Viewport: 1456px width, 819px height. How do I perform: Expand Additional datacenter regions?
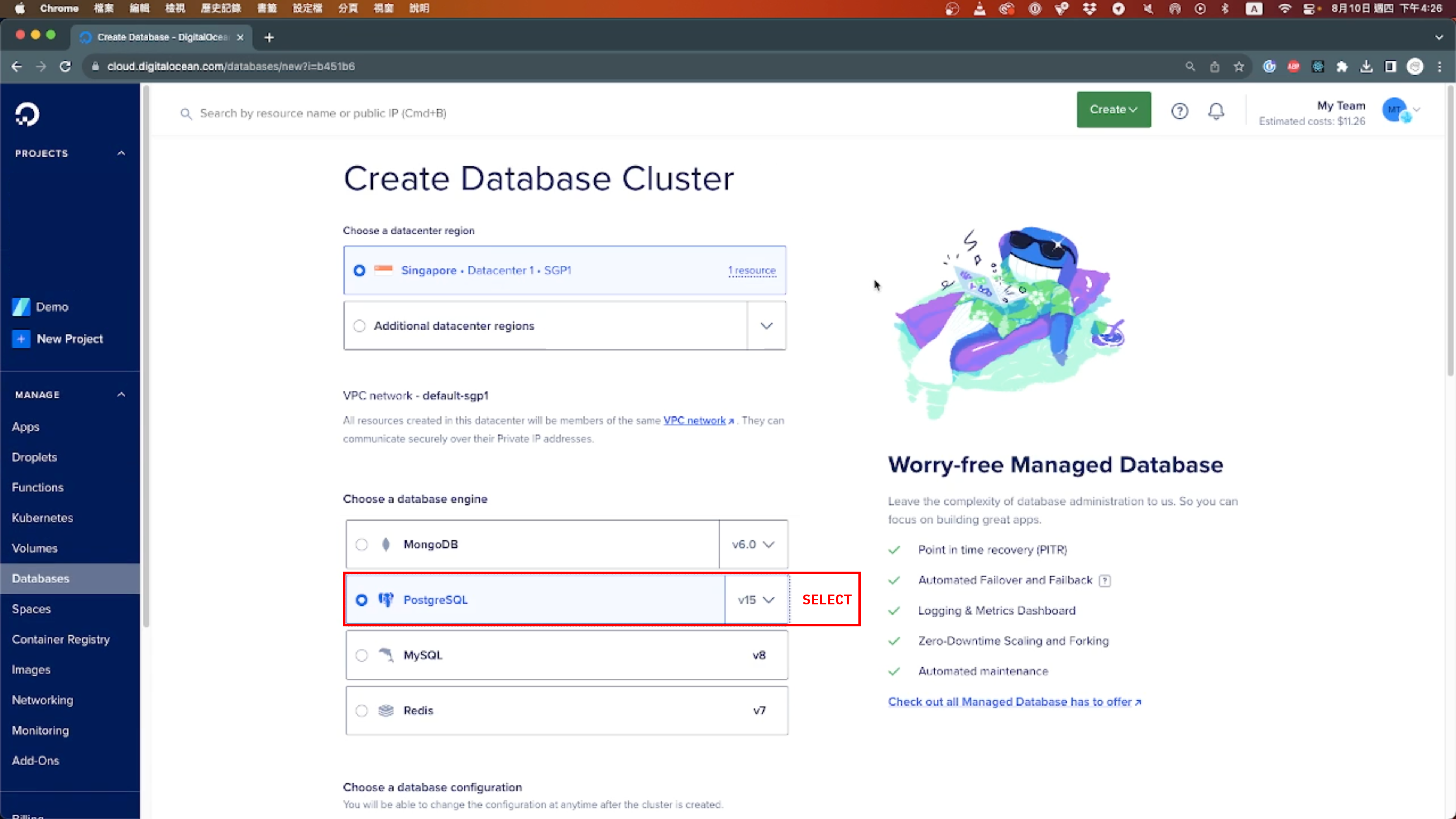coord(766,326)
